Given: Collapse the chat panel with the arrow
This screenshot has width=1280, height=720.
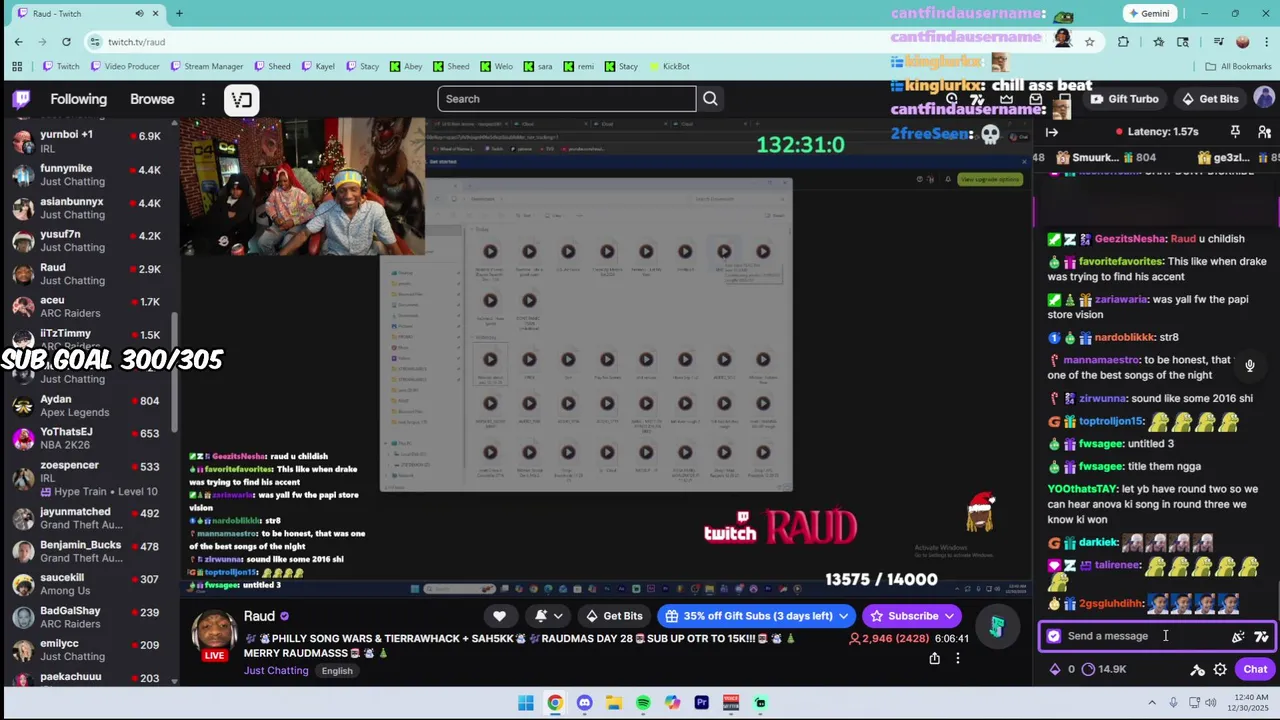Looking at the screenshot, I should (x=1052, y=132).
